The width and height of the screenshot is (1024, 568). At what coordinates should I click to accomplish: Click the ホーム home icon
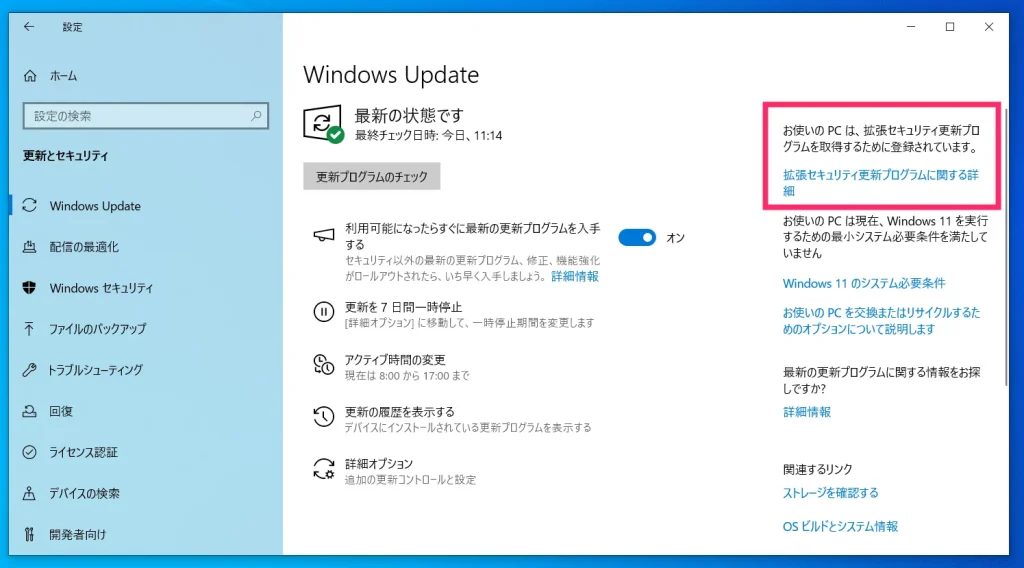point(30,76)
